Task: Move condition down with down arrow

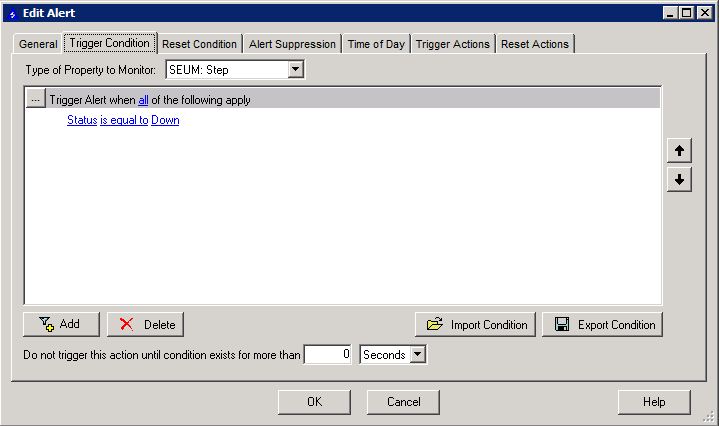Action: [679, 179]
